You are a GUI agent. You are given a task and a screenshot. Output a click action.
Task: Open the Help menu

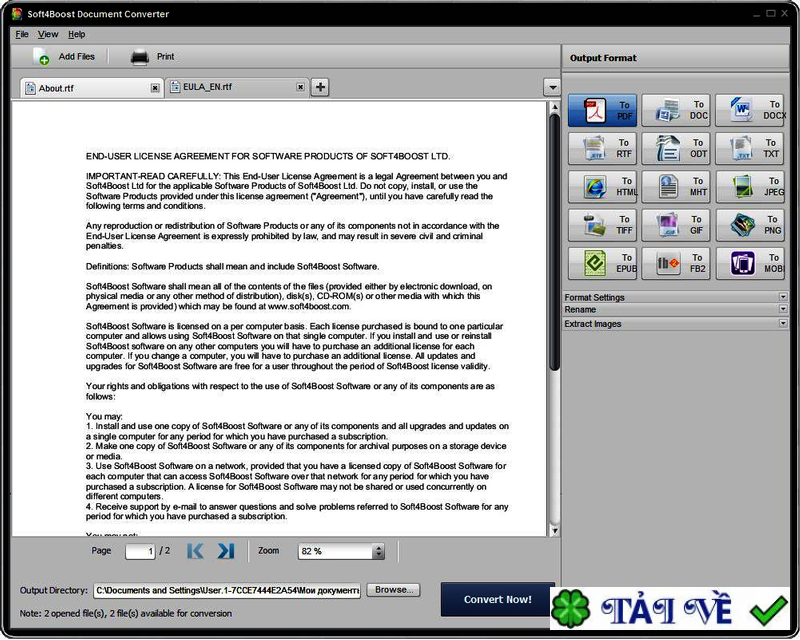(77, 34)
